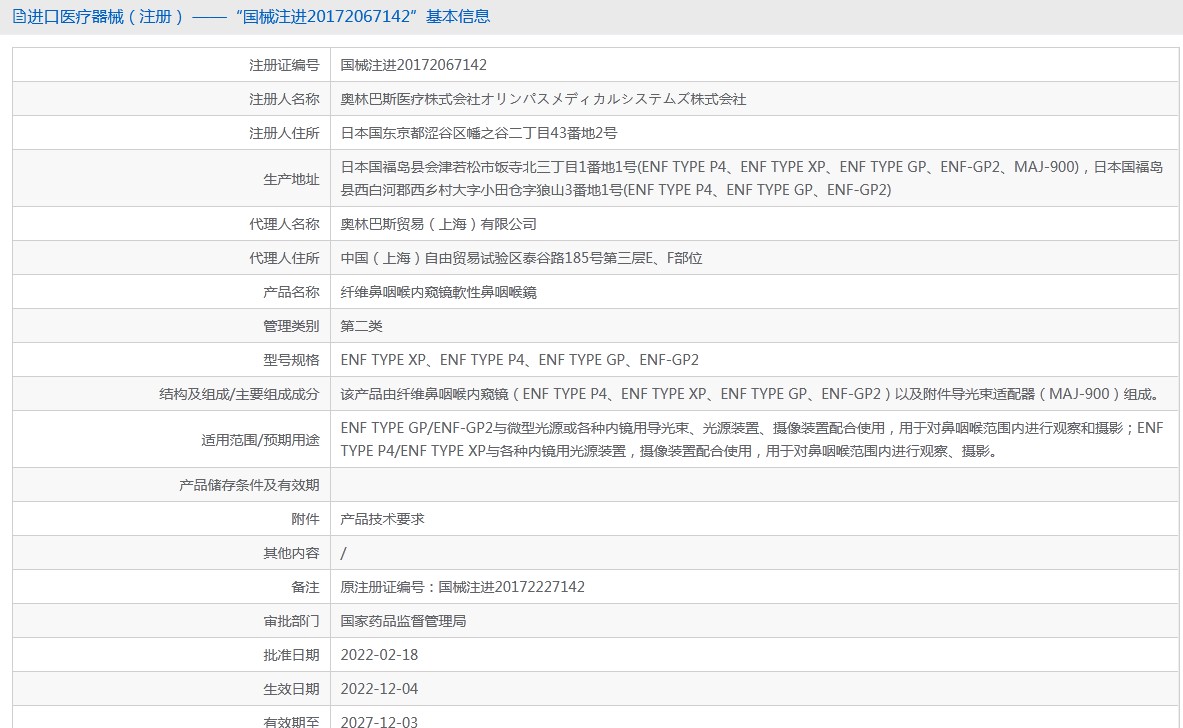The image size is (1183, 728).
Task: Select the approval date 2022-02-18
Action: (x=379, y=655)
